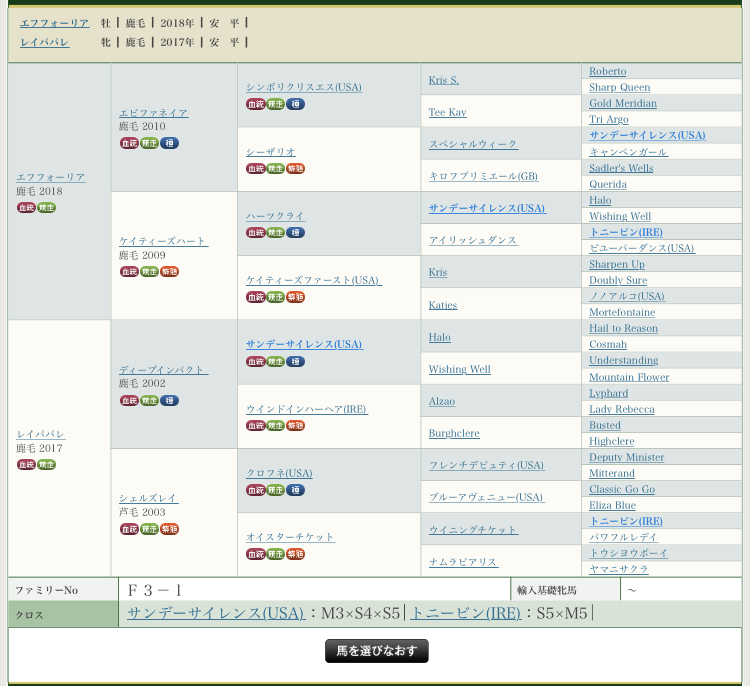Click the blue 種 badge under ハーツクライ

(x=296, y=232)
